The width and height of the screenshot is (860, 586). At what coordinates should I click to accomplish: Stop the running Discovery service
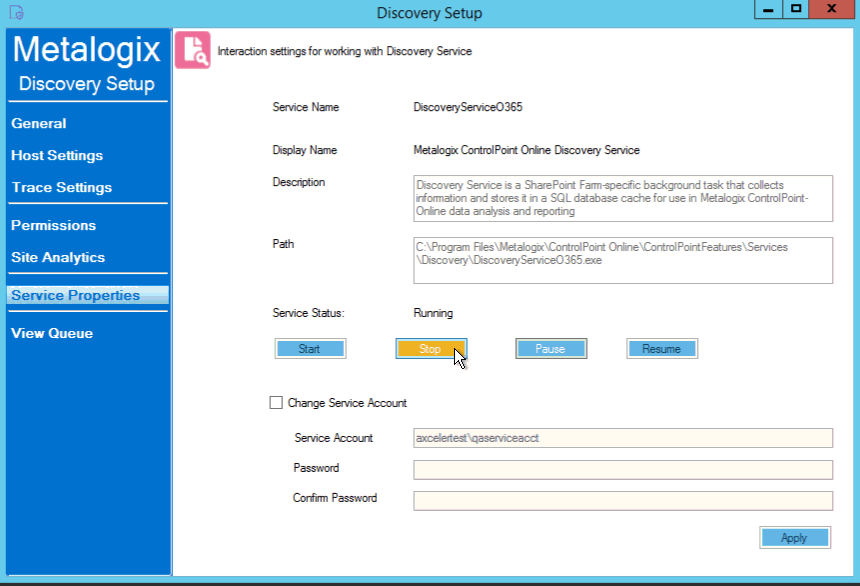click(x=431, y=348)
